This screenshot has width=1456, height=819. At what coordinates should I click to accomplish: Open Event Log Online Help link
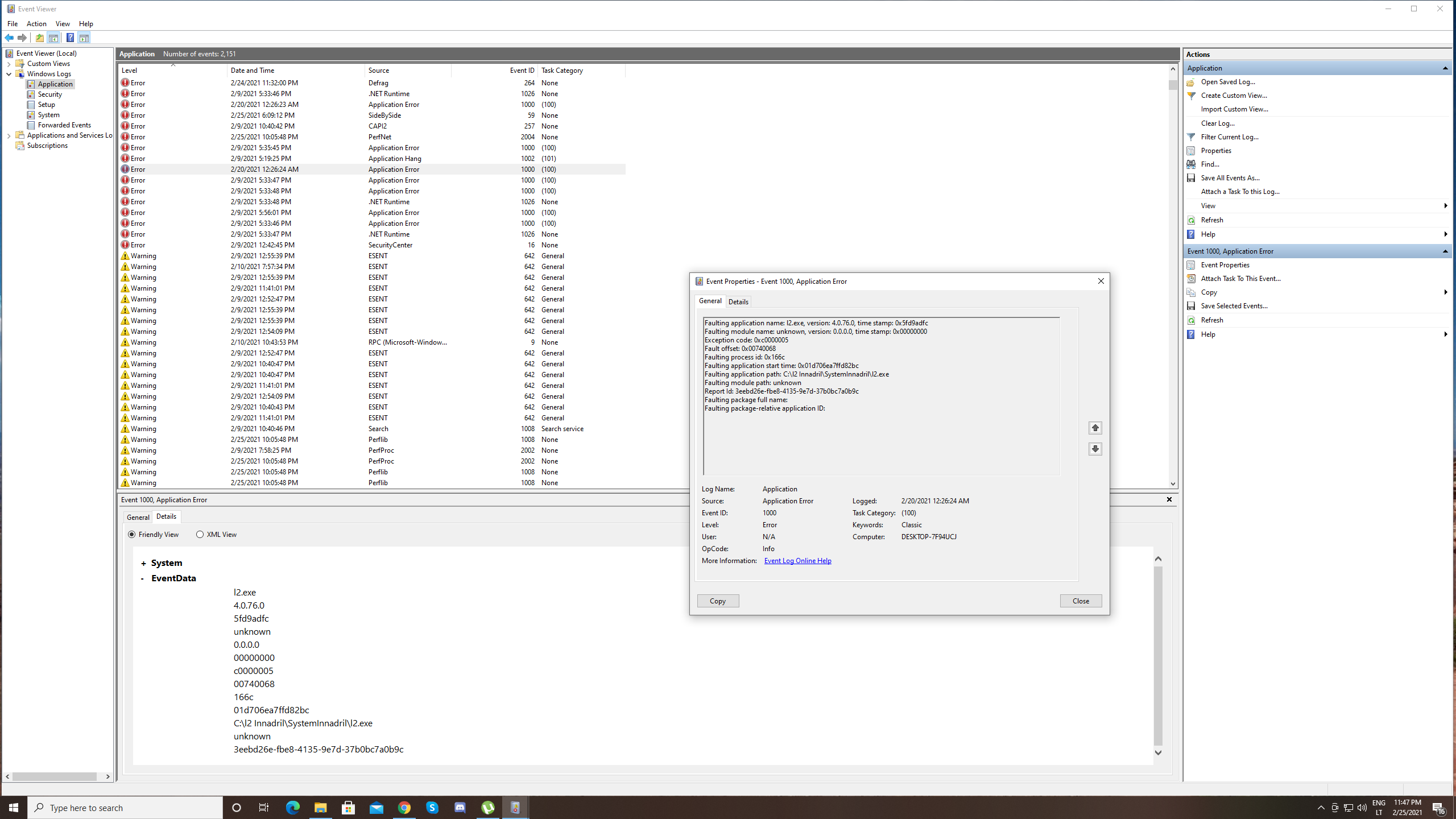point(797,561)
